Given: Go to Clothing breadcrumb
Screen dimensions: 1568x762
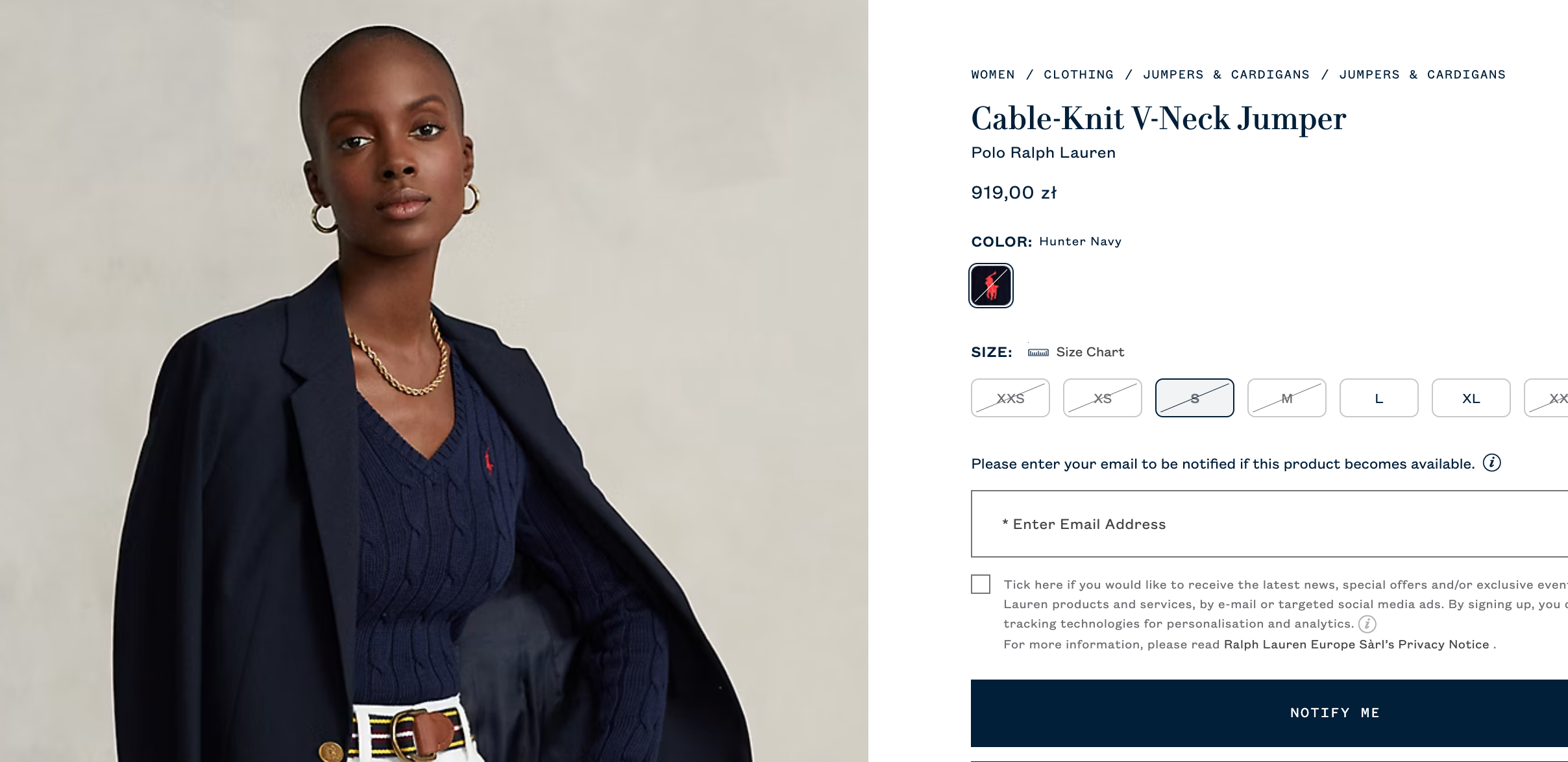Looking at the screenshot, I should pyautogui.click(x=1079, y=75).
